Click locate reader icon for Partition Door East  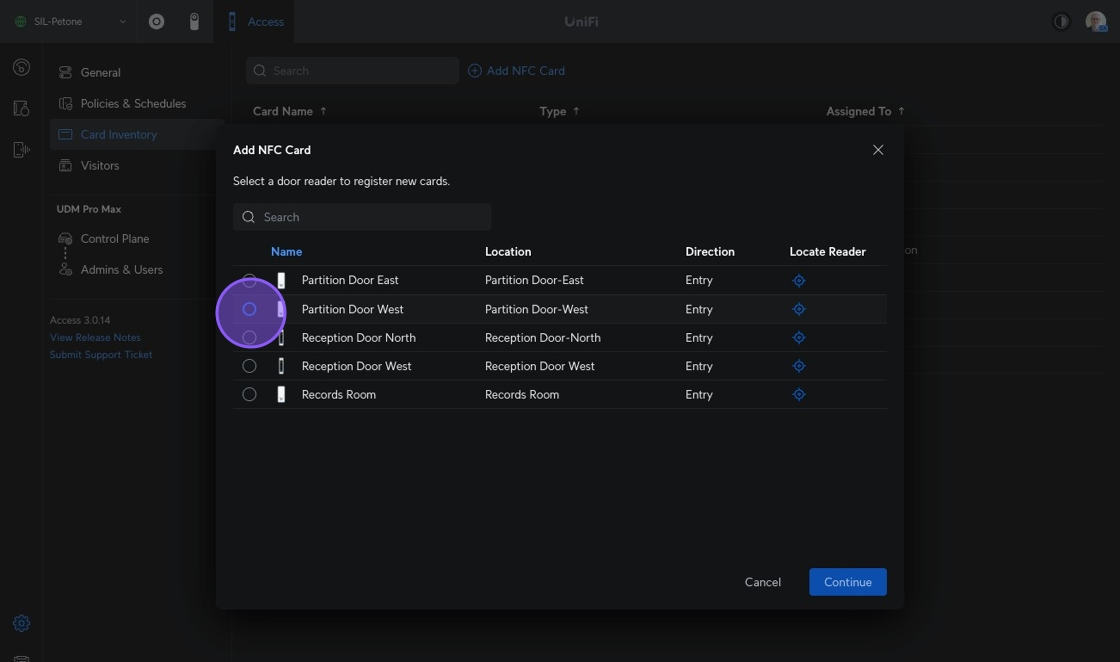pyautogui.click(x=798, y=281)
